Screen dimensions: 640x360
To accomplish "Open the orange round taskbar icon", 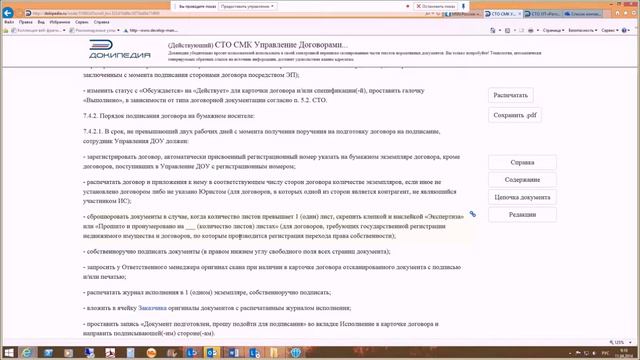I will [151, 353].
